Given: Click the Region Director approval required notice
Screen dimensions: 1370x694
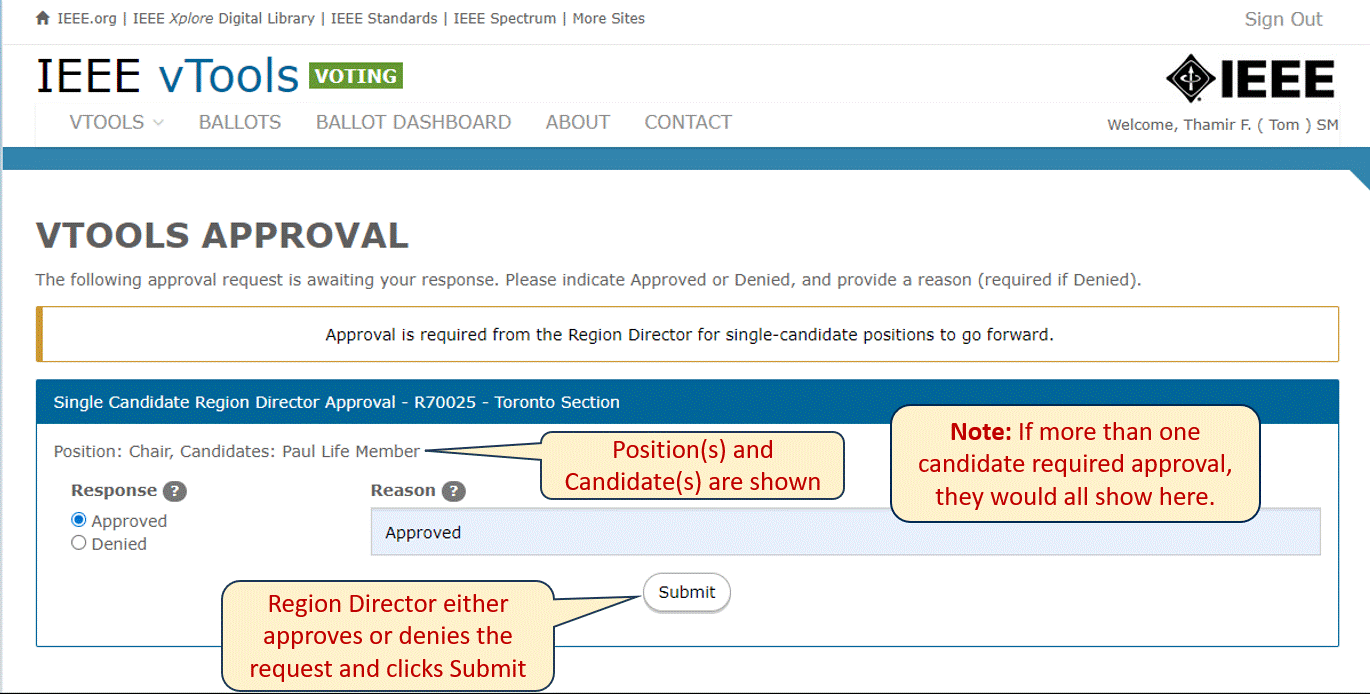Looking at the screenshot, I should [x=689, y=335].
